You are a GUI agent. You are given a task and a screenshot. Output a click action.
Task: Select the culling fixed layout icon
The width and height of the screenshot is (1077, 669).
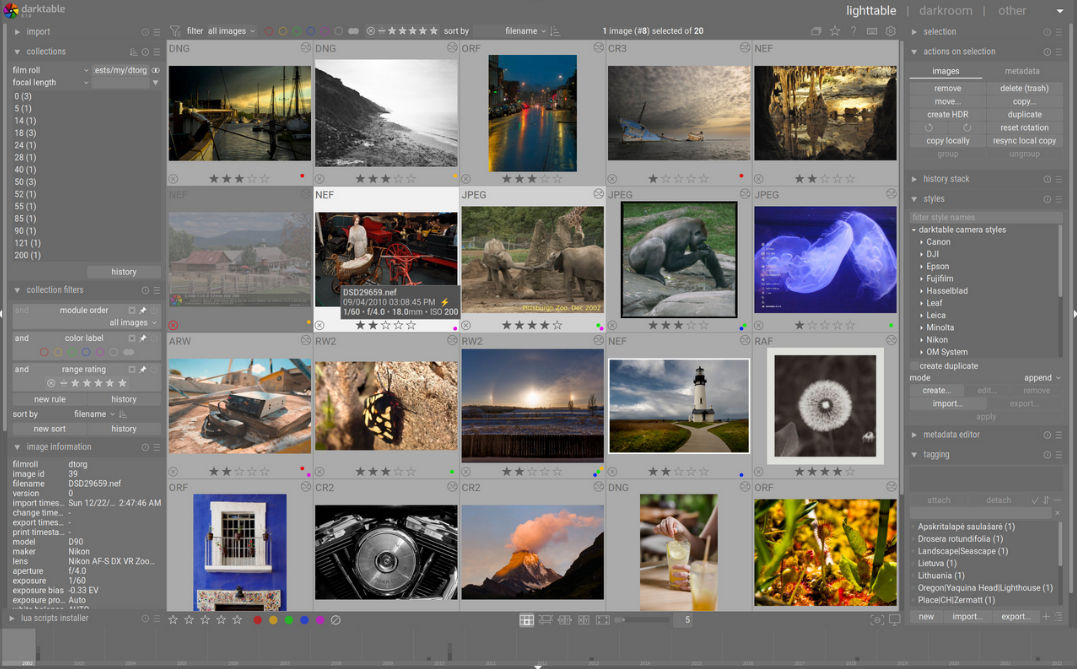coord(565,620)
